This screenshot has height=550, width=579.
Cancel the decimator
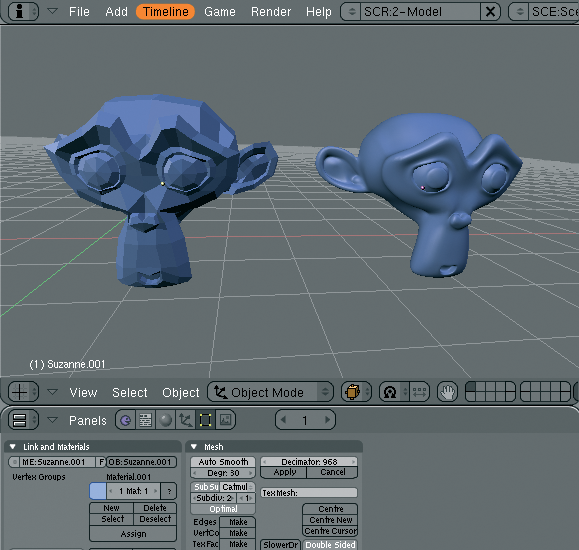point(332,472)
